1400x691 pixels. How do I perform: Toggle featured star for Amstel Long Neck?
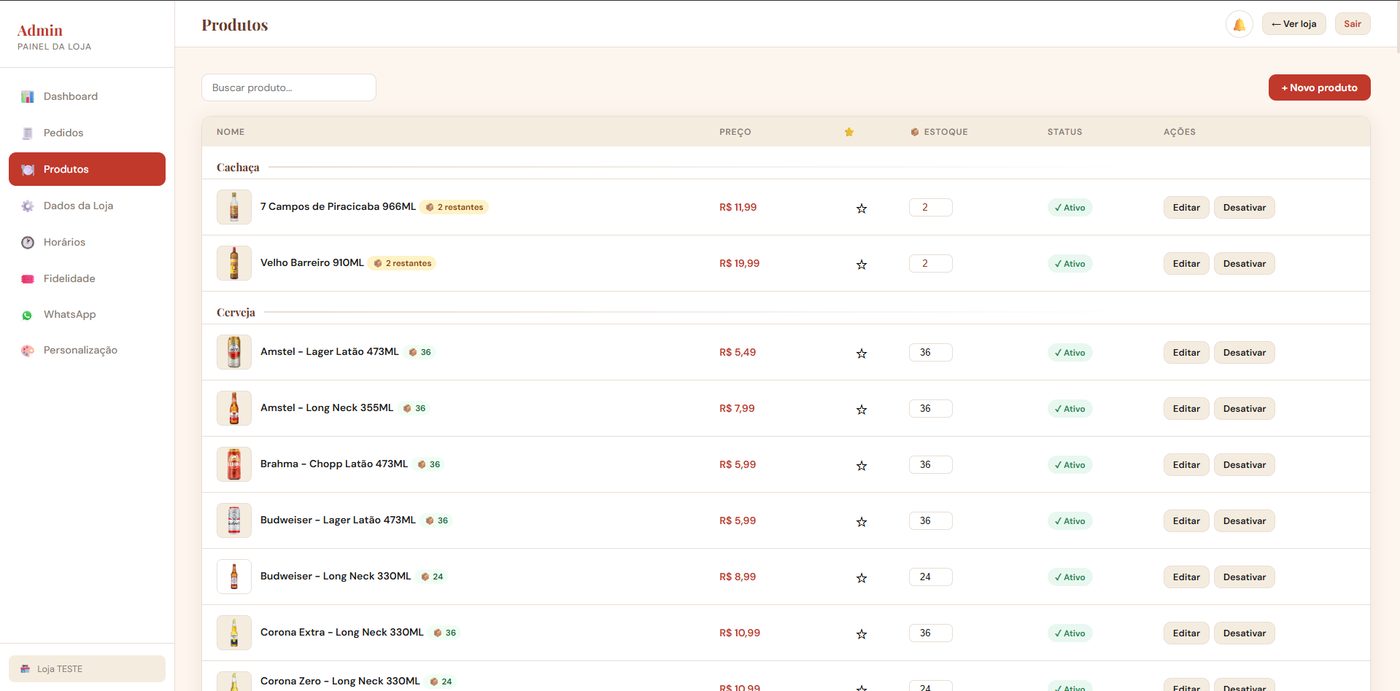(x=861, y=409)
